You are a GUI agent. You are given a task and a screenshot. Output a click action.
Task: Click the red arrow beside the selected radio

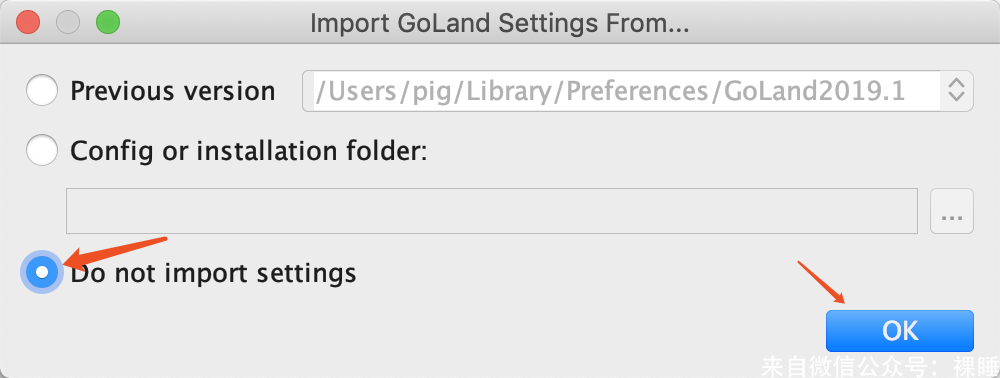[115, 252]
